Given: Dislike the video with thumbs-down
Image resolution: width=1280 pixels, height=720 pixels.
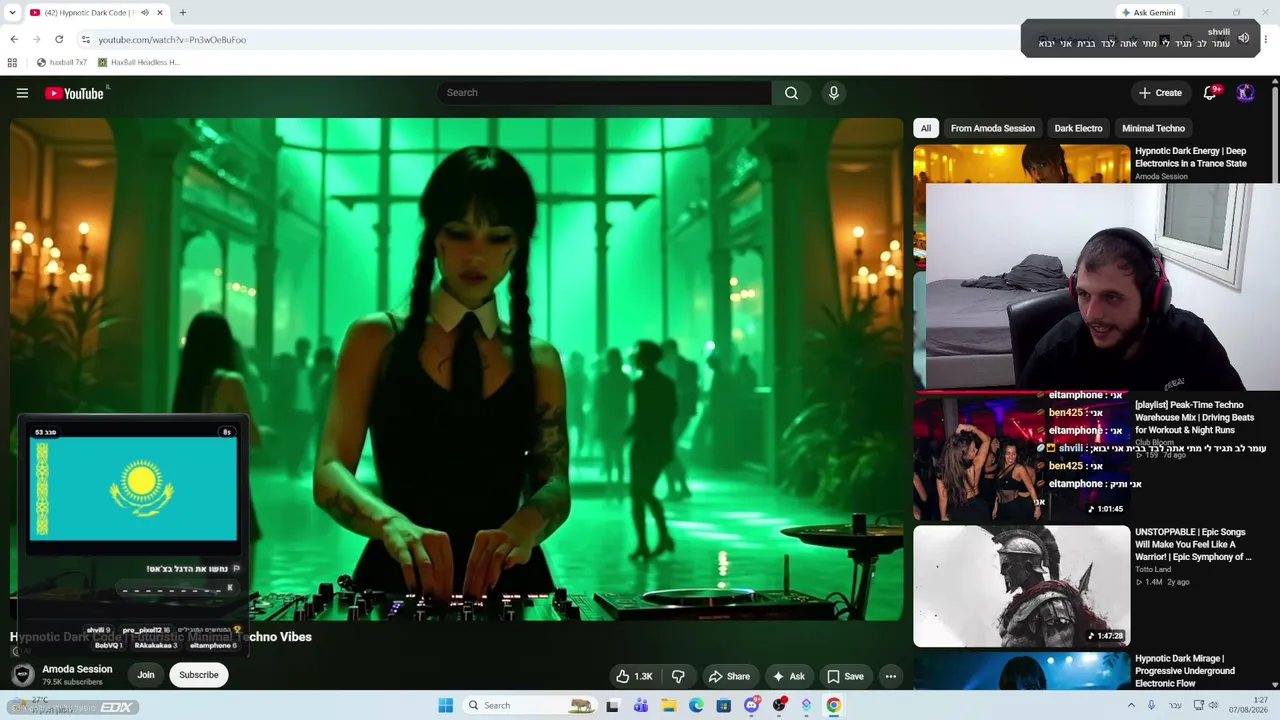Looking at the screenshot, I should coord(678,676).
